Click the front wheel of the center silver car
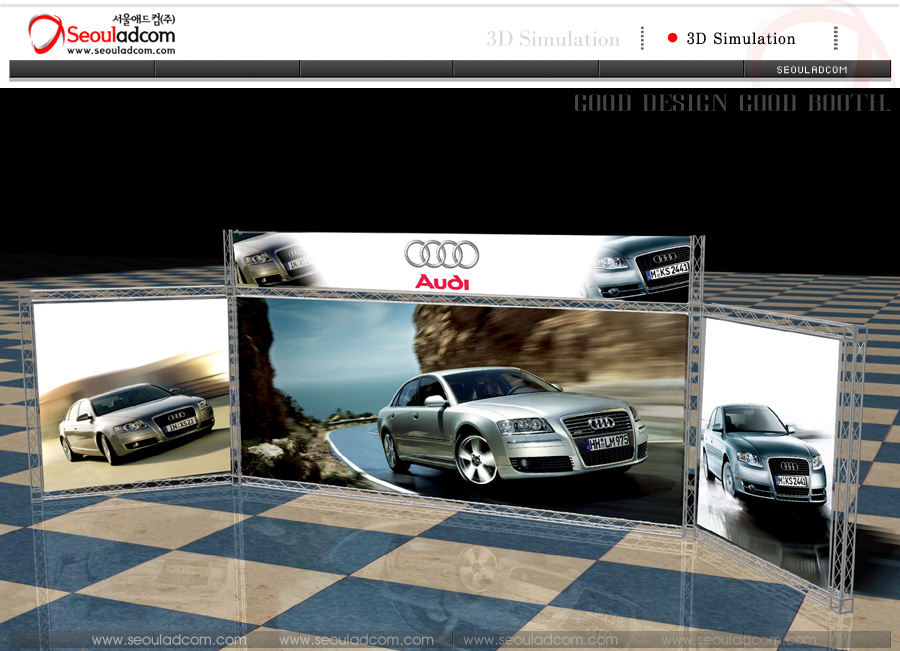900x651 pixels. click(476, 458)
